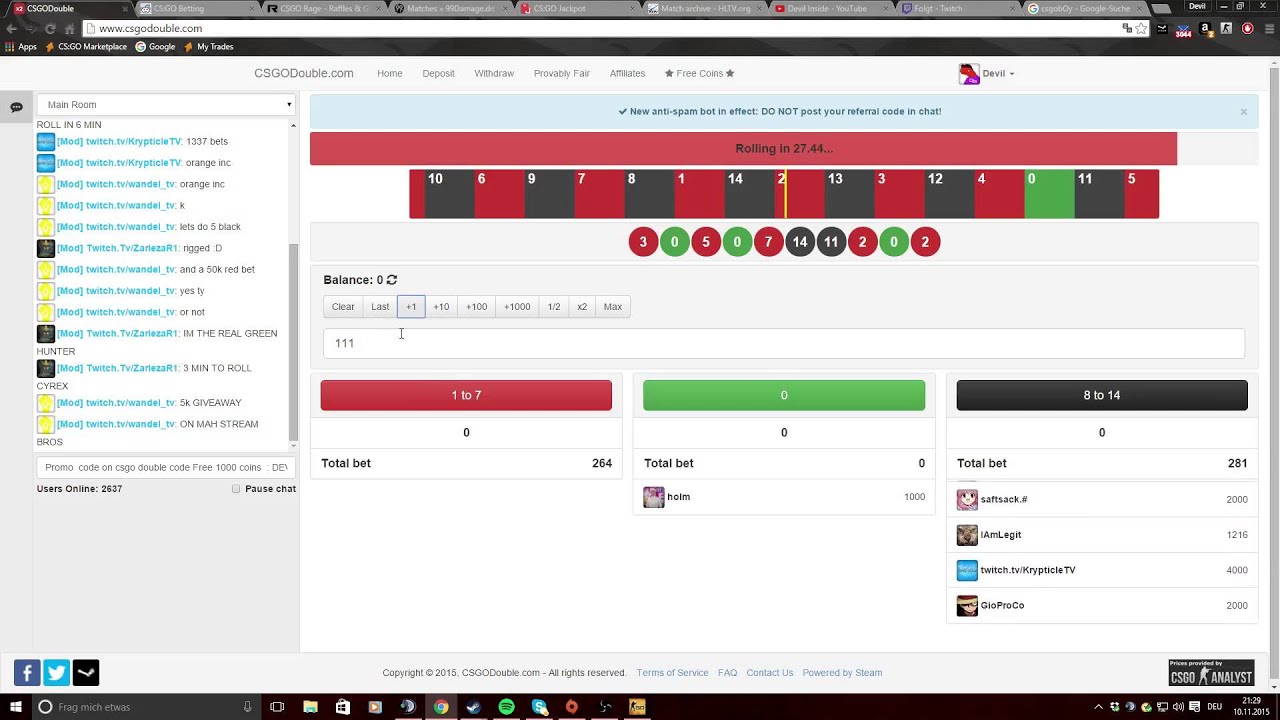Viewport: 1280px width, 720px height.
Task: Click twitch.tv/KrypticleTV avatar in black bets
Action: click(x=967, y=570)
